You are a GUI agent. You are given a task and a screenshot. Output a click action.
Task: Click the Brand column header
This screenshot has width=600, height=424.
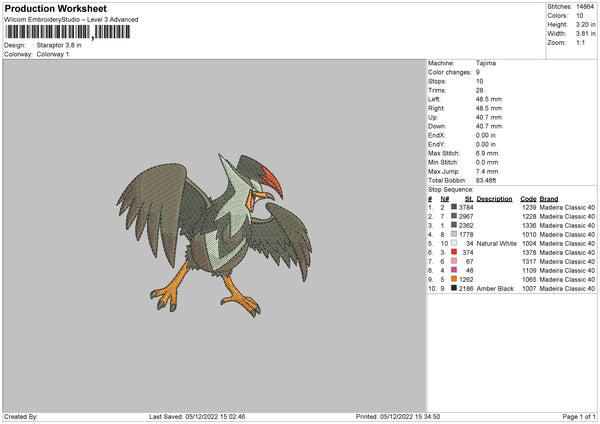pos(549,199)
